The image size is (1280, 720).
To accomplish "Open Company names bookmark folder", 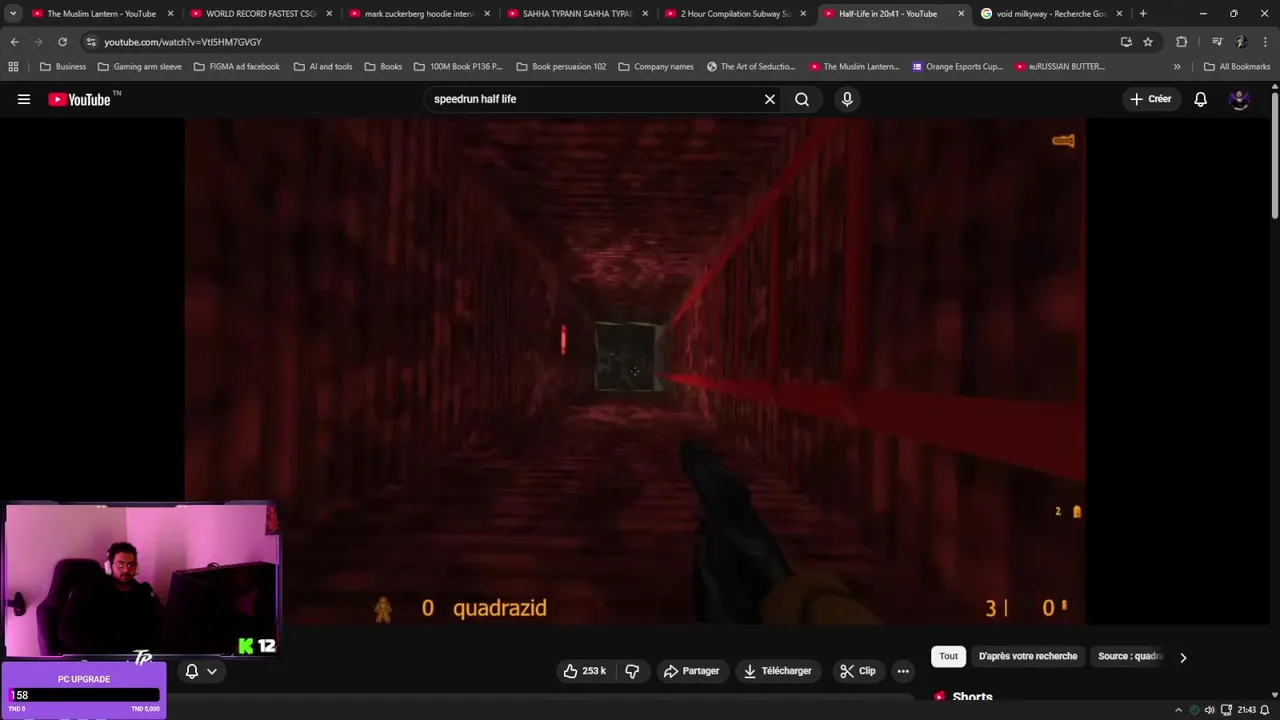I will 656,67.
